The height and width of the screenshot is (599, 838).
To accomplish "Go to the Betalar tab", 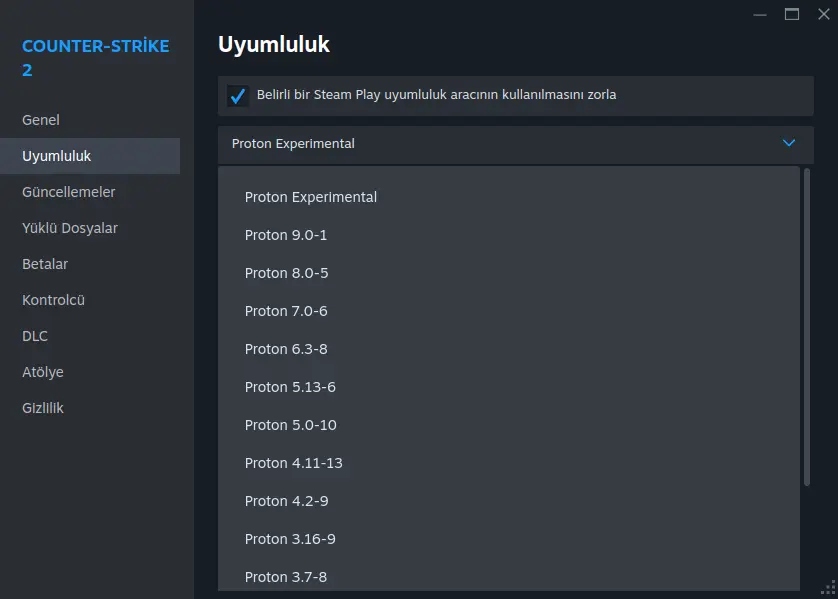I will [90, 264].
